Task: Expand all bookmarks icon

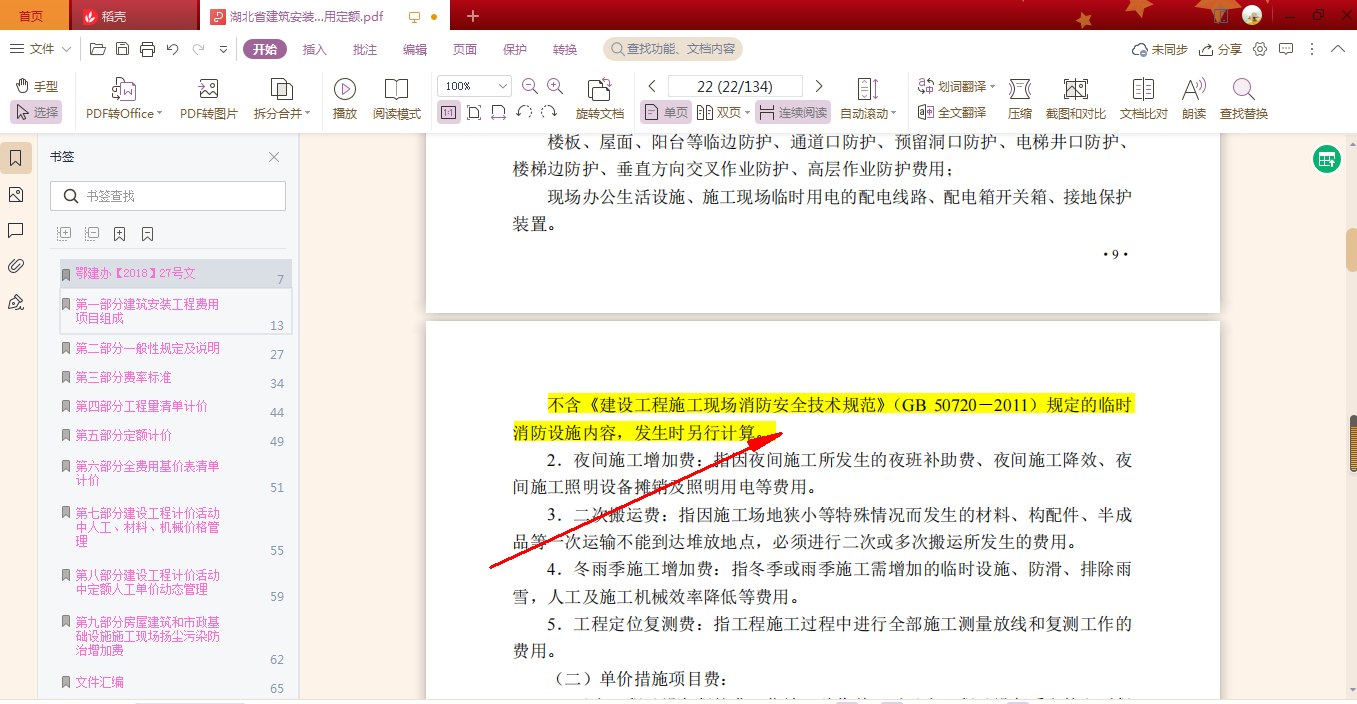Action: point(64,234)
